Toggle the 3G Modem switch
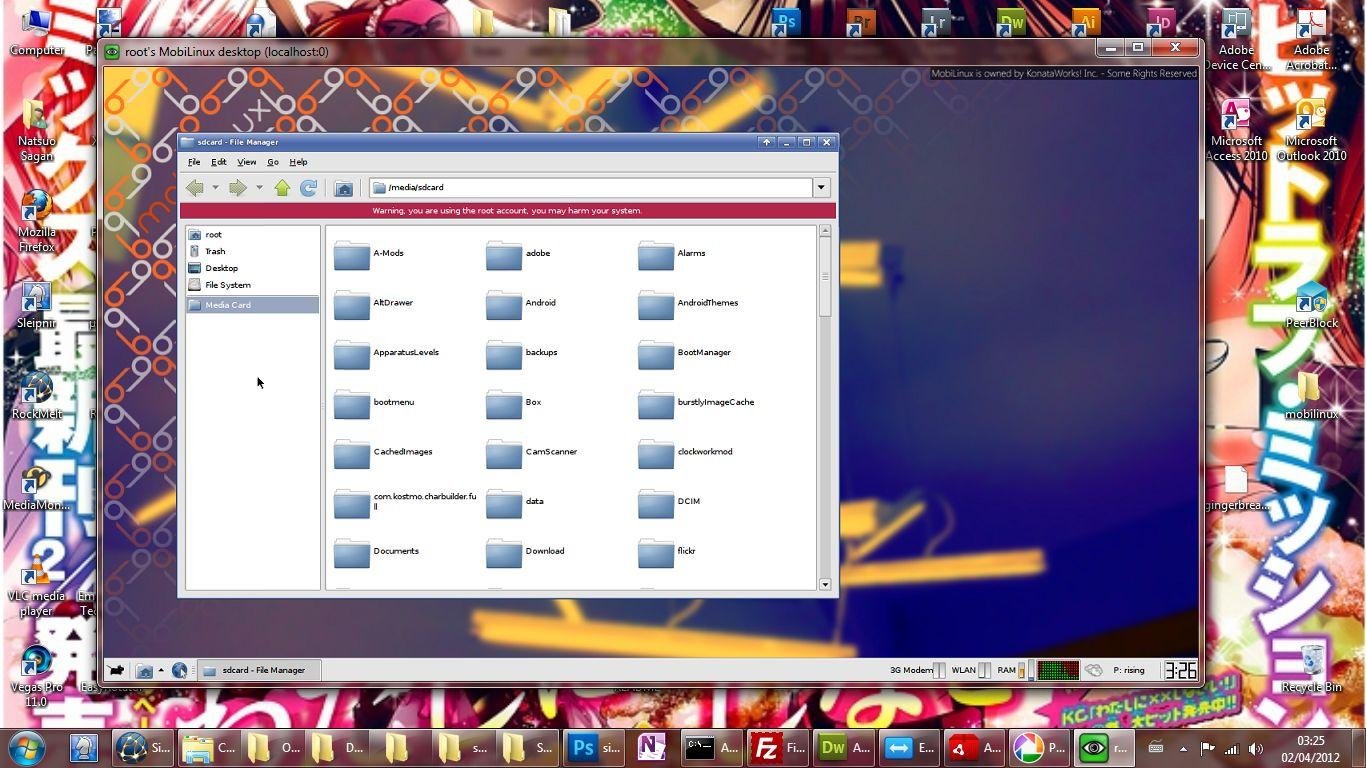Image resolution: width=1366 pixels, height=768 pixels. tap(938, 670)
